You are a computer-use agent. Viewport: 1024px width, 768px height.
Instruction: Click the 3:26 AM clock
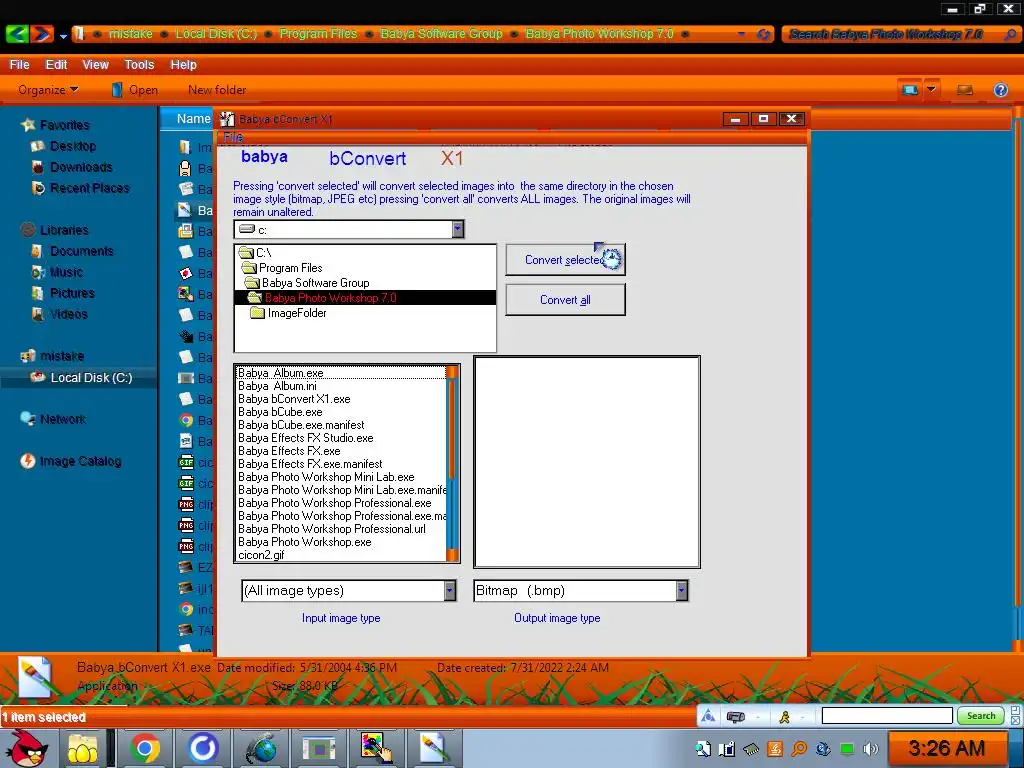pos(946,748)
